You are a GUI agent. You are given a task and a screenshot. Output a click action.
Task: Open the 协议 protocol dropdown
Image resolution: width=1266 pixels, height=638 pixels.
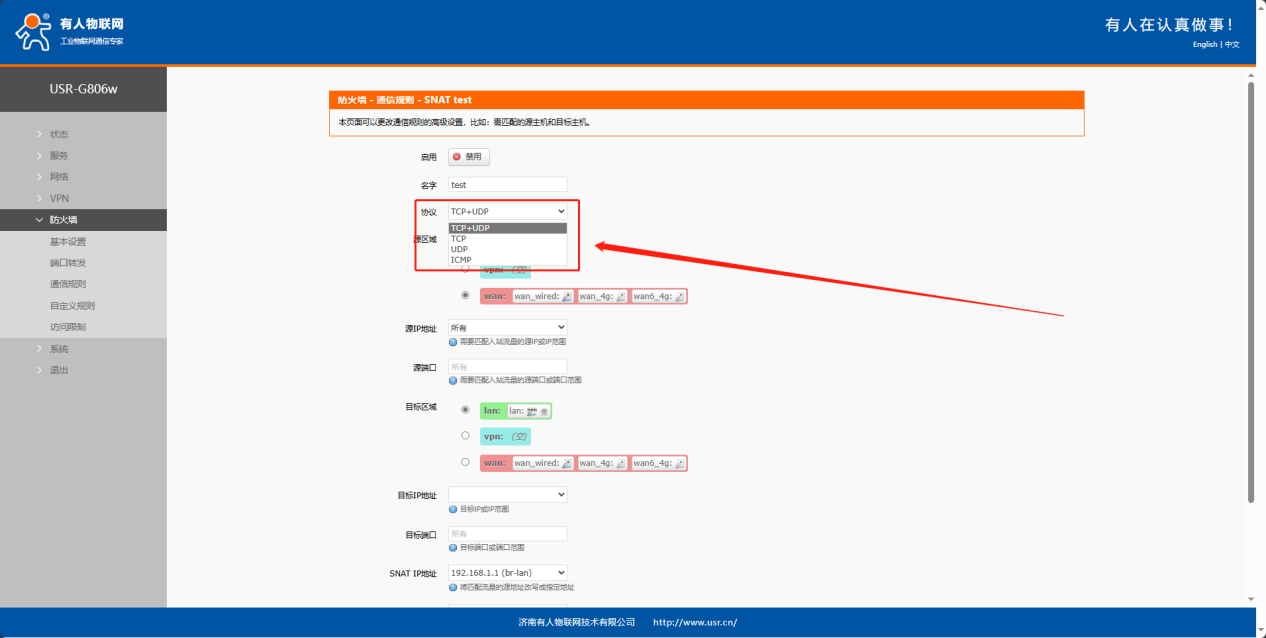(507, 211)
